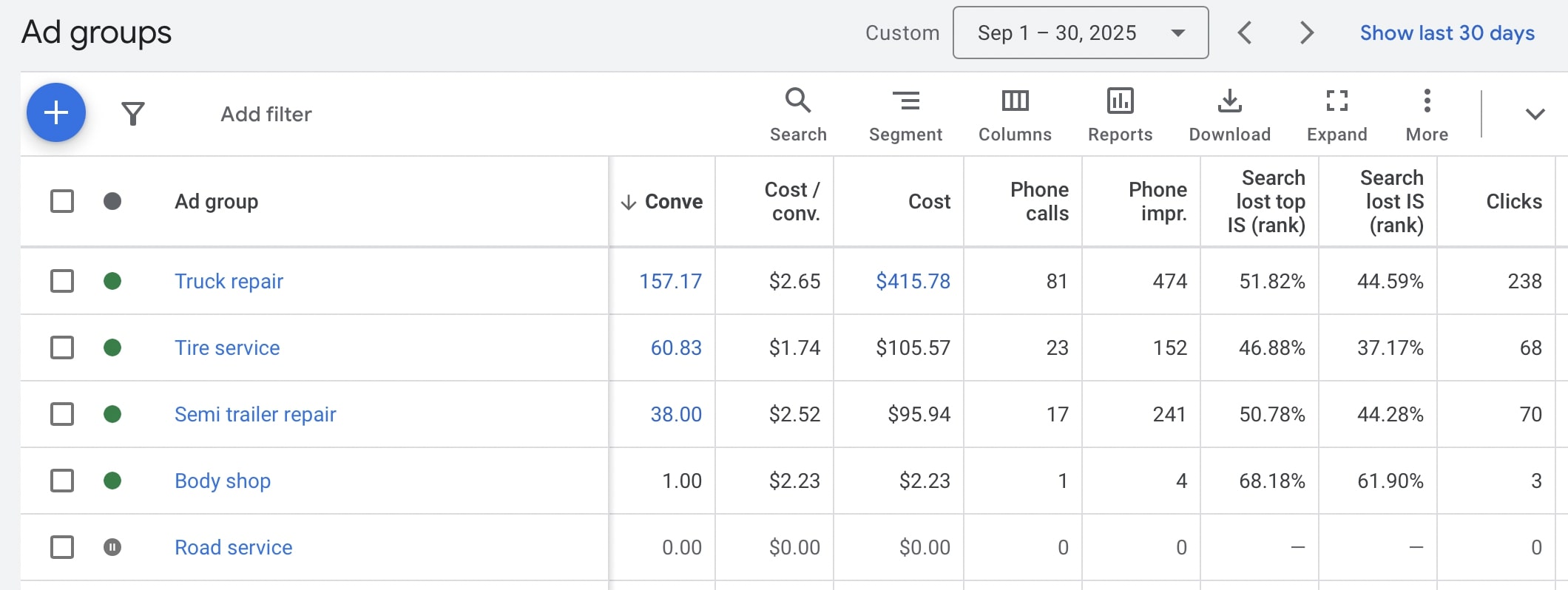Screen dimensions: 1568x590
Task: Toggle the select-all header checkbox
Action: point(62,201)
